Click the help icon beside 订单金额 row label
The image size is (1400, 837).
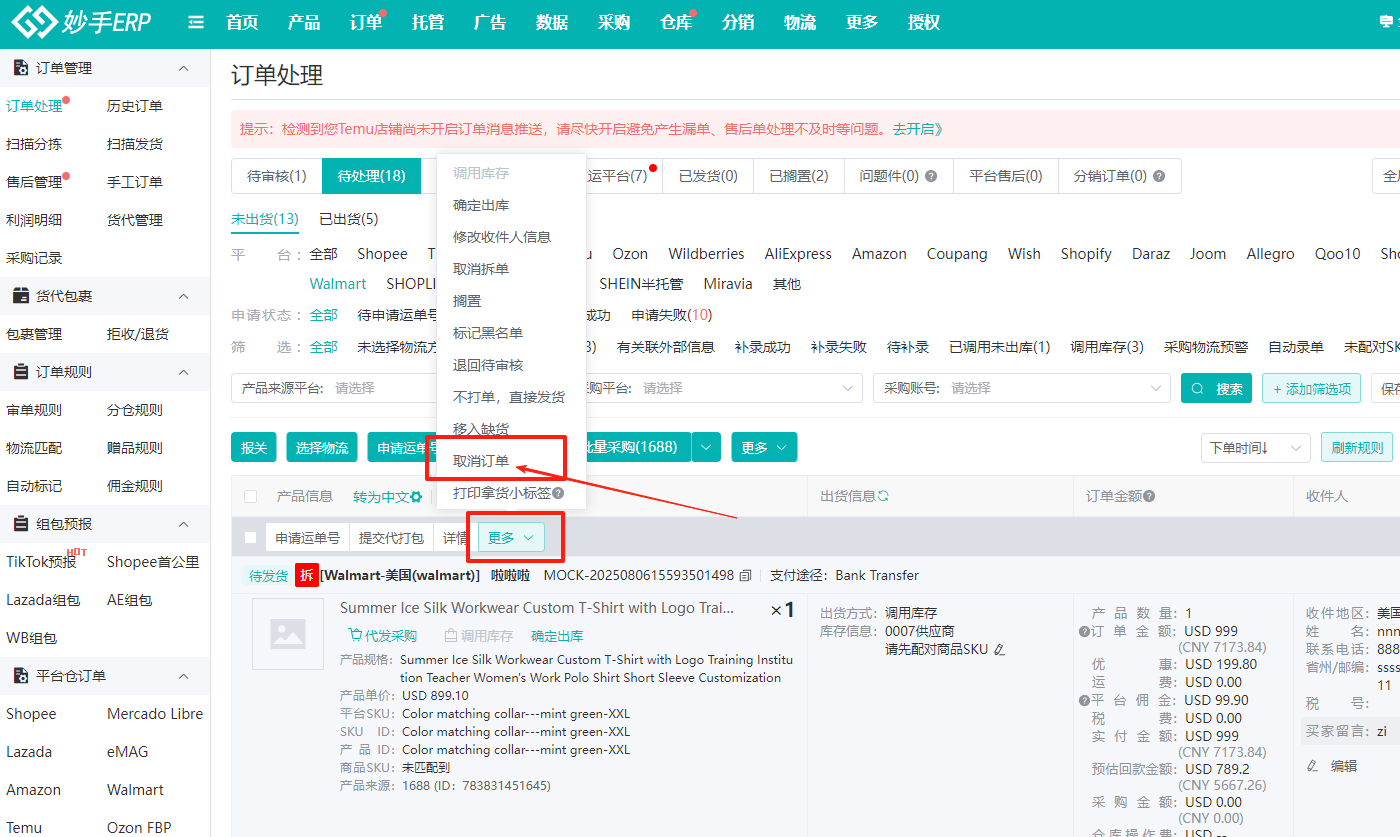coord(1084,631)
